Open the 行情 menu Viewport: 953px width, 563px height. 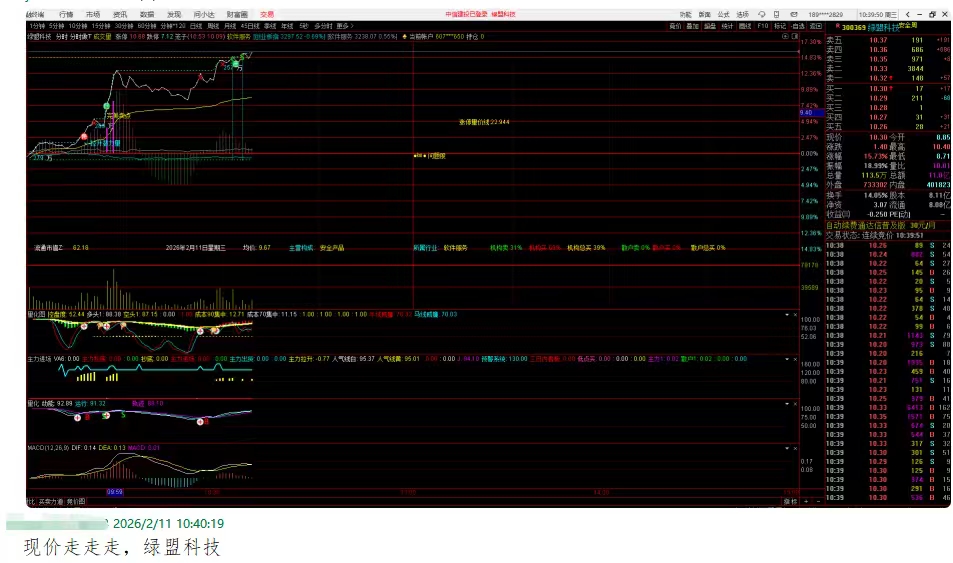click(66, 14)
